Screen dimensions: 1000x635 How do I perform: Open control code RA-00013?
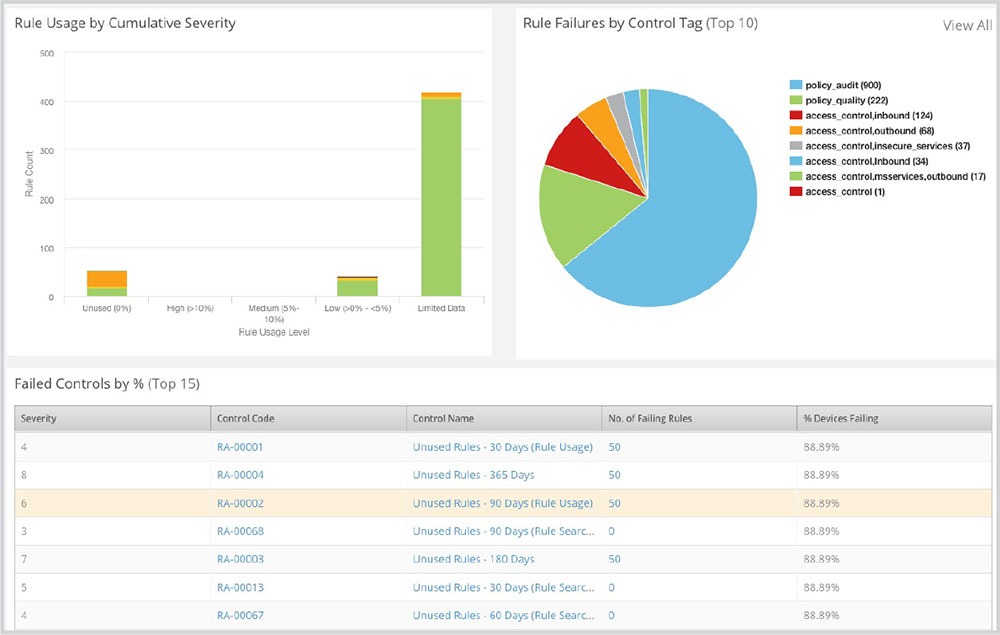[x=240, y=587]
